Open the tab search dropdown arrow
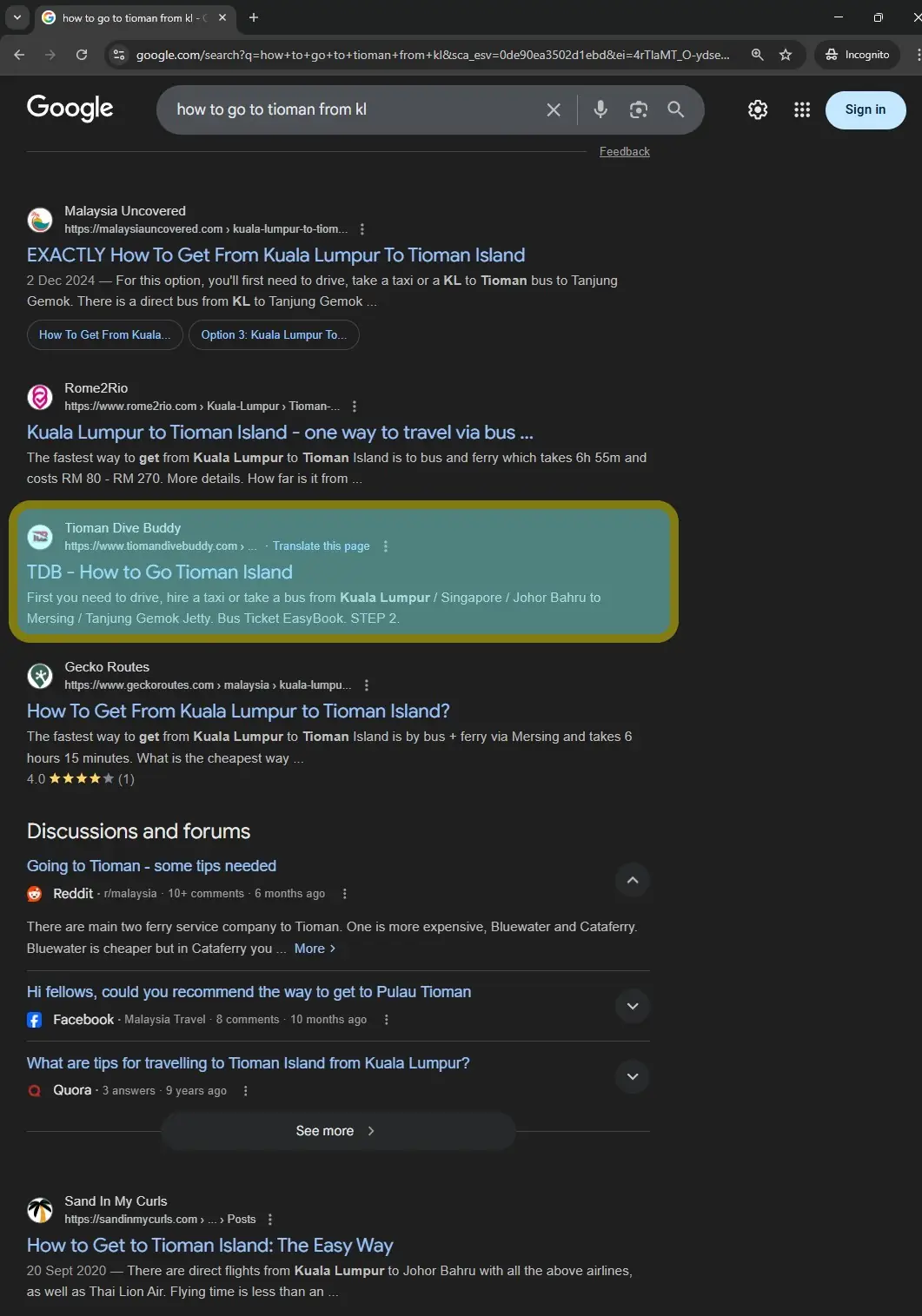The image size is (922, 1316). pyautogui.click(x=17, y=17)
